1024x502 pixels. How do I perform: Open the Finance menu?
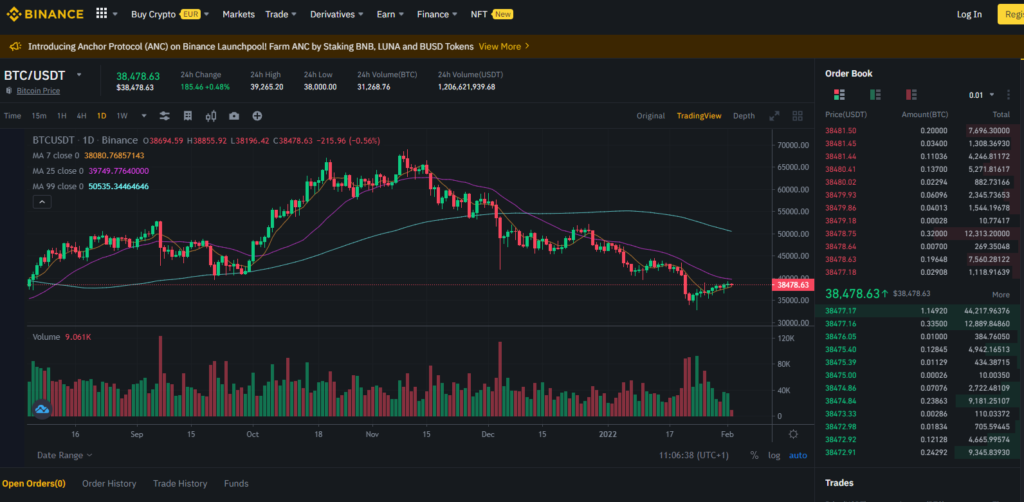point(437,14)
